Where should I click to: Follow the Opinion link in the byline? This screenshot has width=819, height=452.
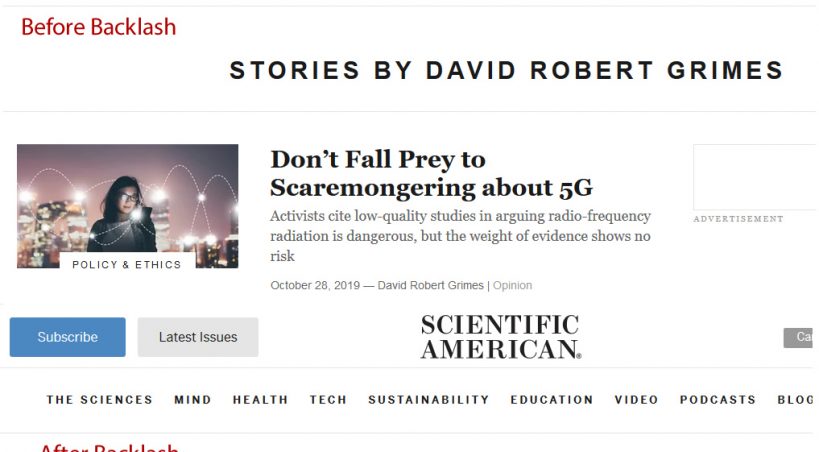tap(512, 286)
